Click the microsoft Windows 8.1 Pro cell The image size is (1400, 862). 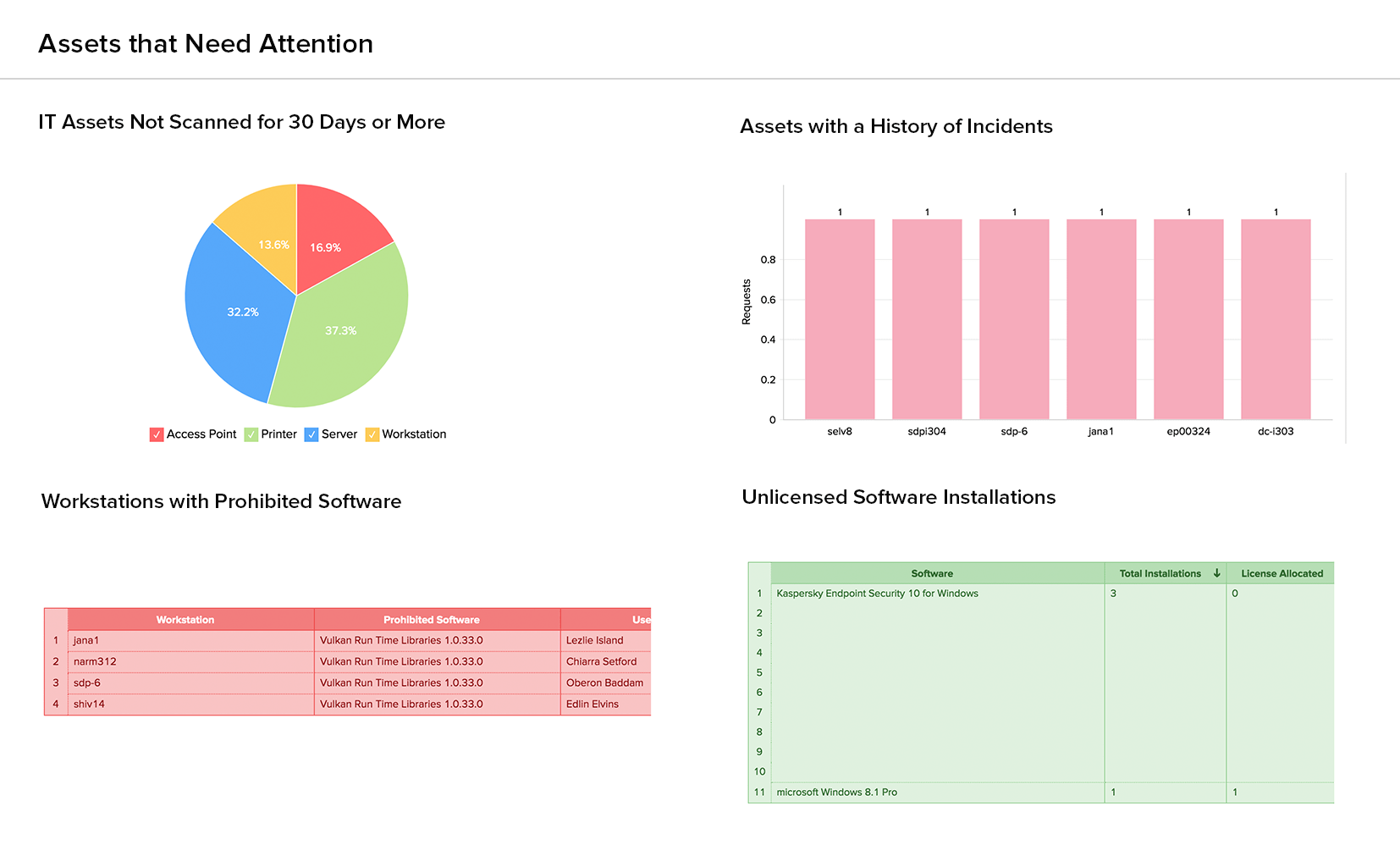(837, 793)
